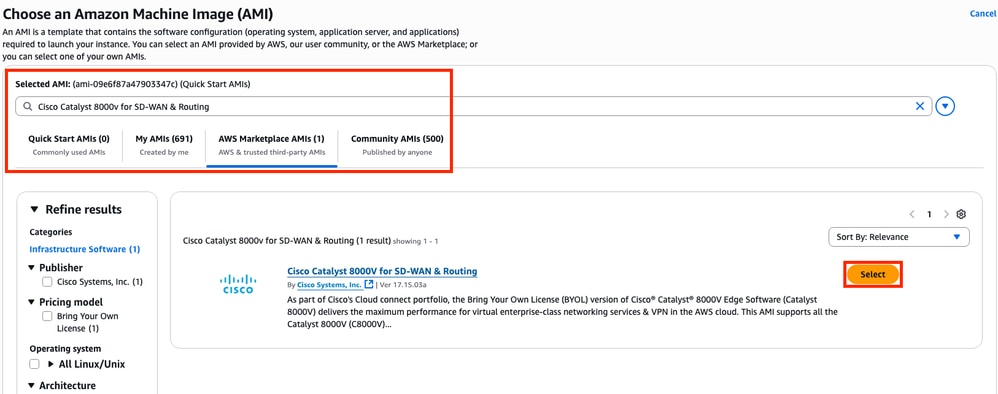Switch to the My AMIs tab

tap(164, 145)
